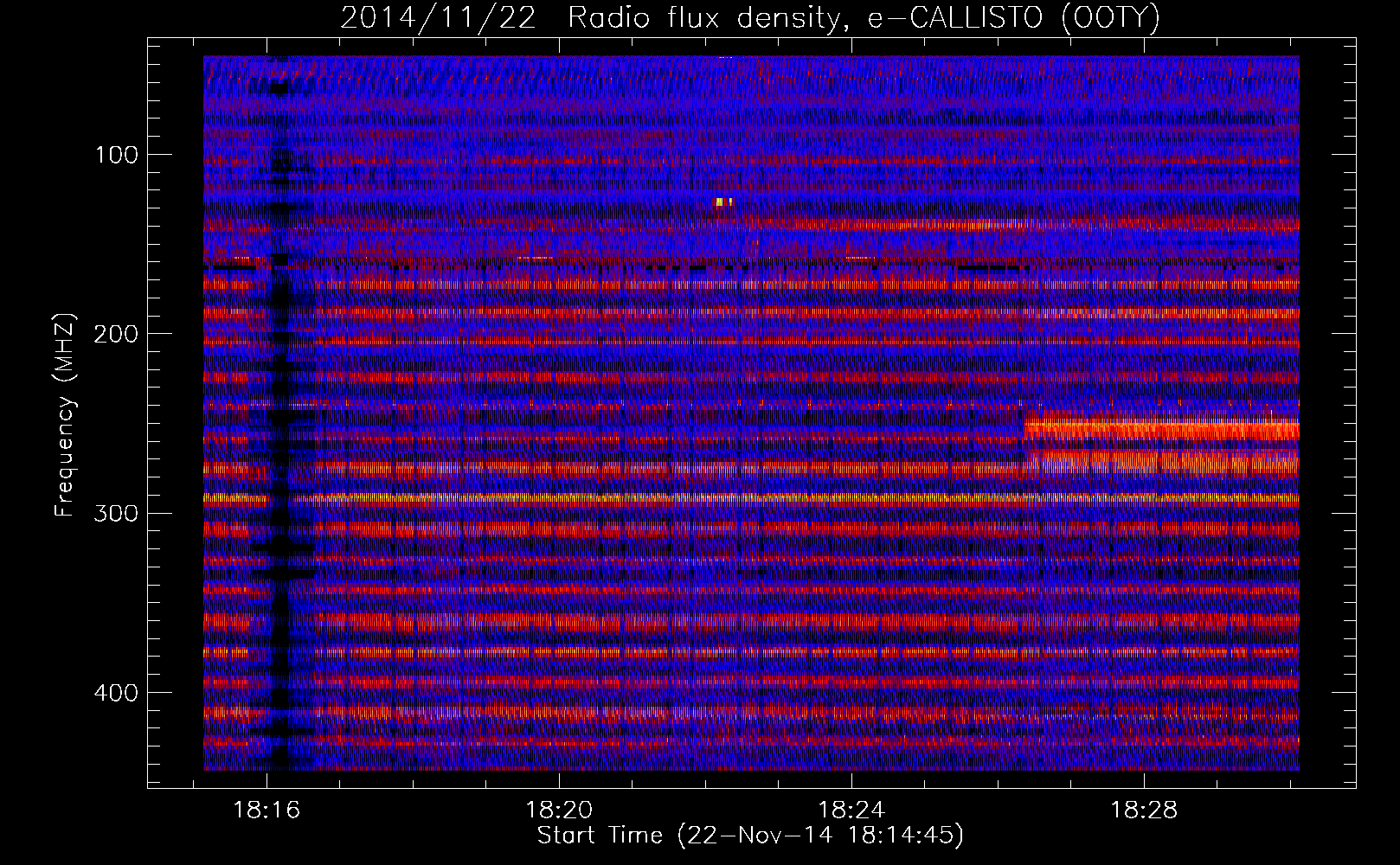Click the 18:16 time tick label
Image resolution: width=1400 pixels, height=865 pixels.
tap(267, 811)
